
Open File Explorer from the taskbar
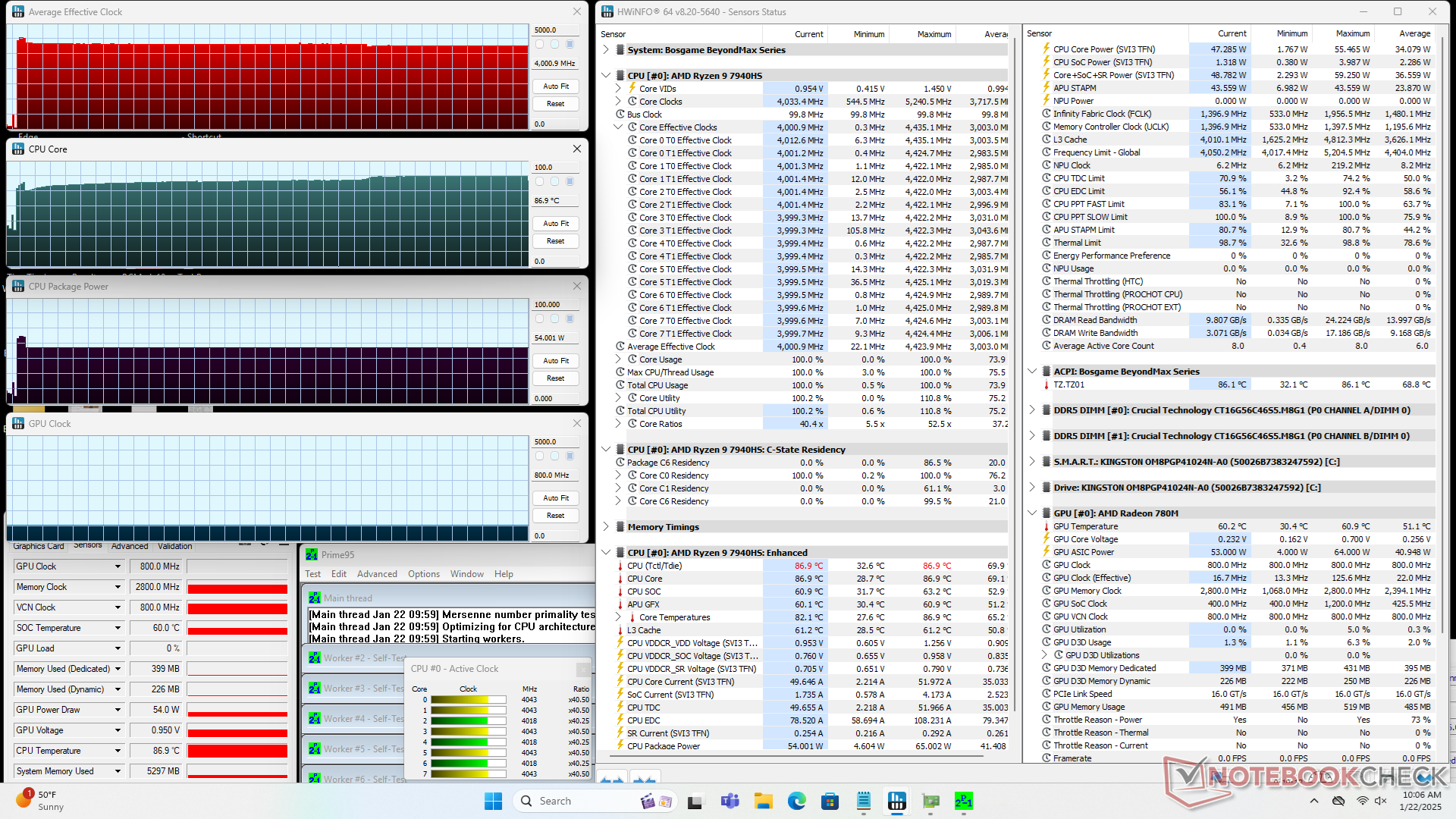point(763,801)
